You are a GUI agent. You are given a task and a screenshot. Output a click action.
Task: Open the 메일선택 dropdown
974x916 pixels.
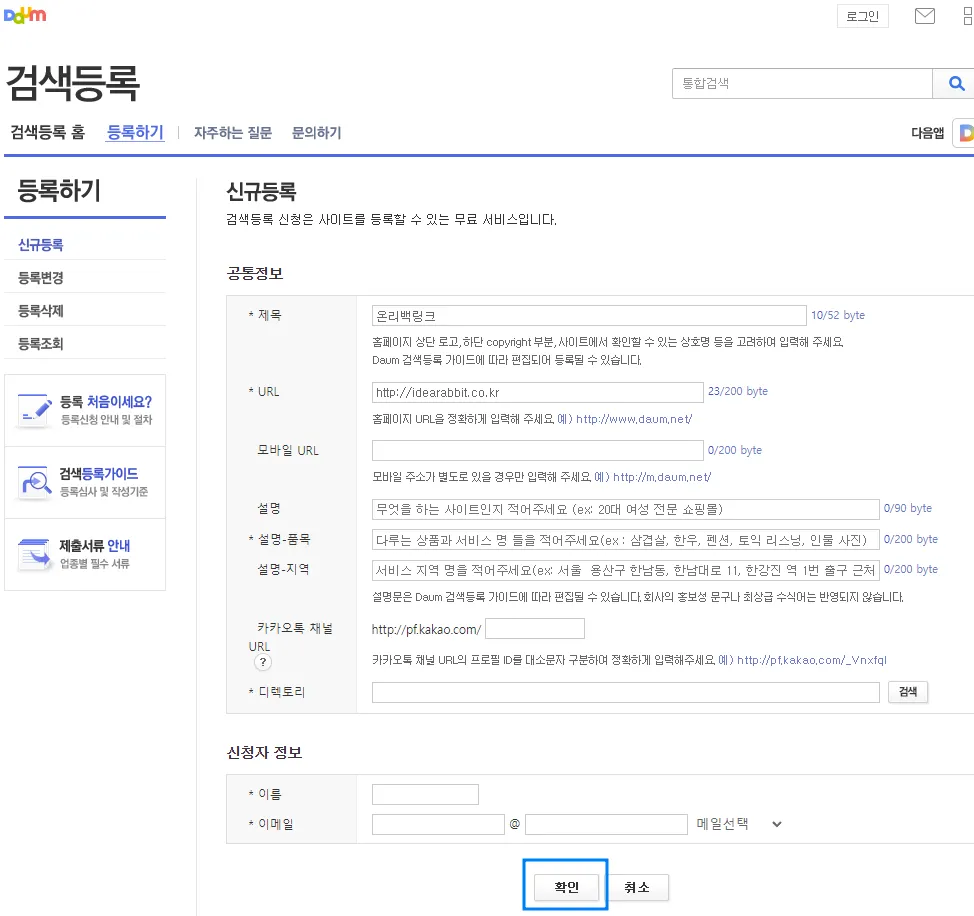[x=739, y=824]
